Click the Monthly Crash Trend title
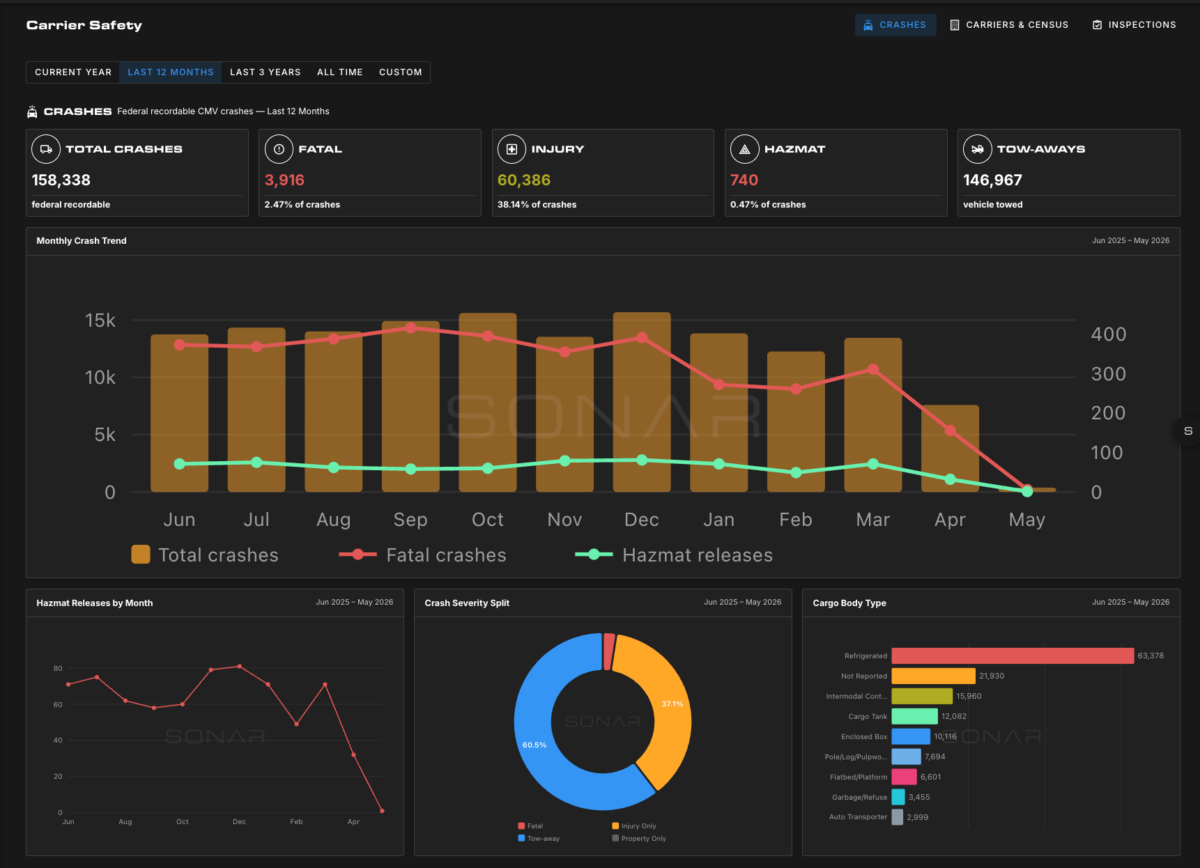This screenshot has height=868, width=1200. [81, 241]
